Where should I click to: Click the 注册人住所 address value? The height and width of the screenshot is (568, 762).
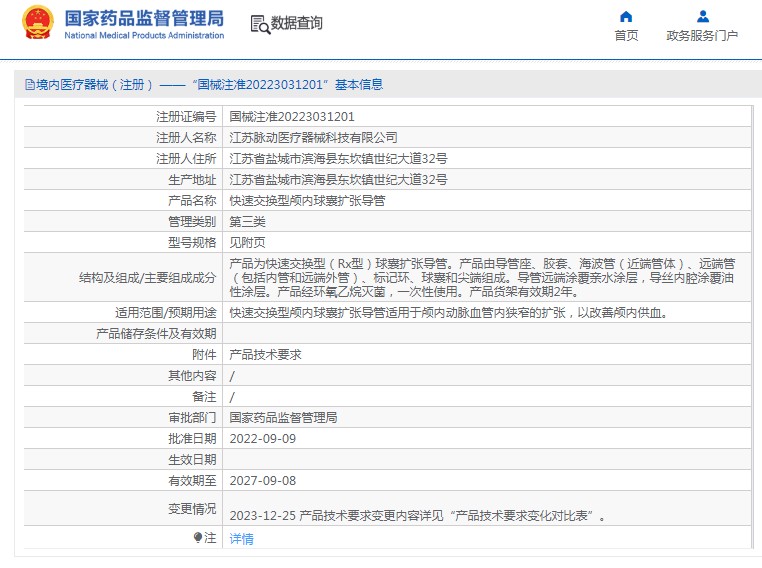pos(338,158)
